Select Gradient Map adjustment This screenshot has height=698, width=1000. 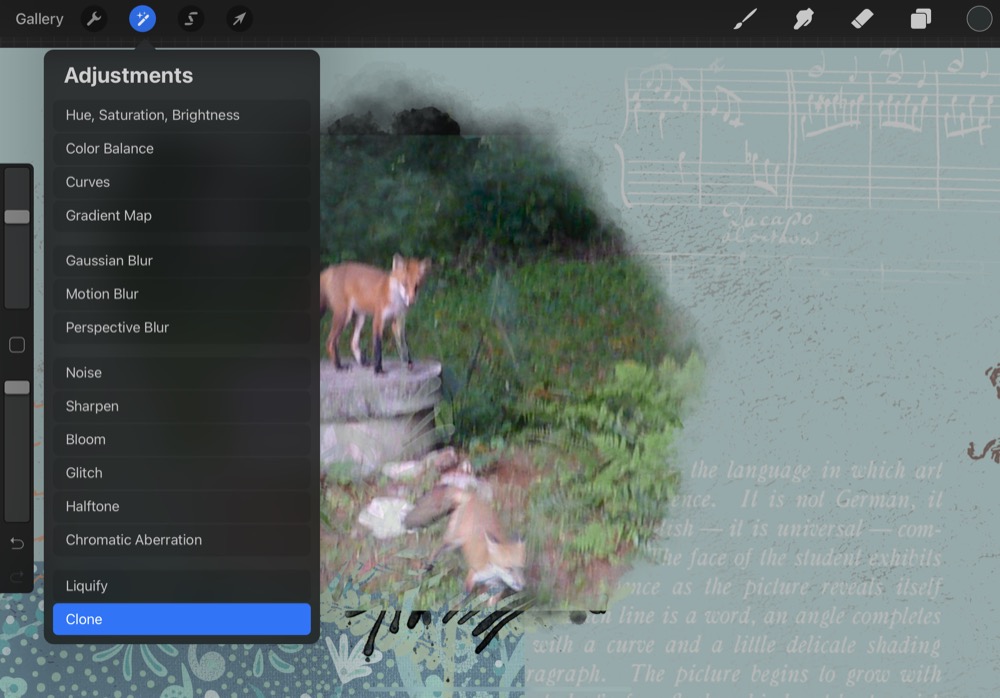182,216
